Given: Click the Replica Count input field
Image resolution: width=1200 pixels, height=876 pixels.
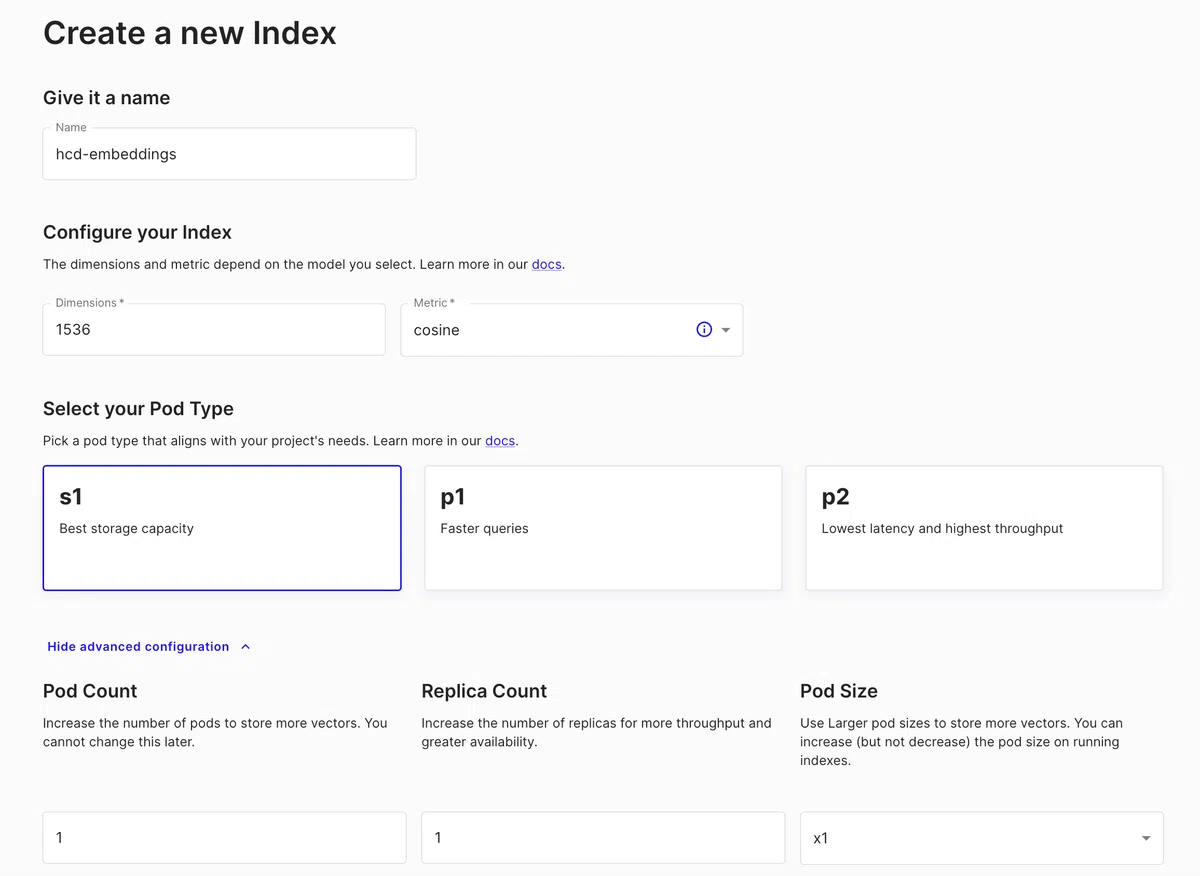Looking at the screenshot, I should [603, 838].
